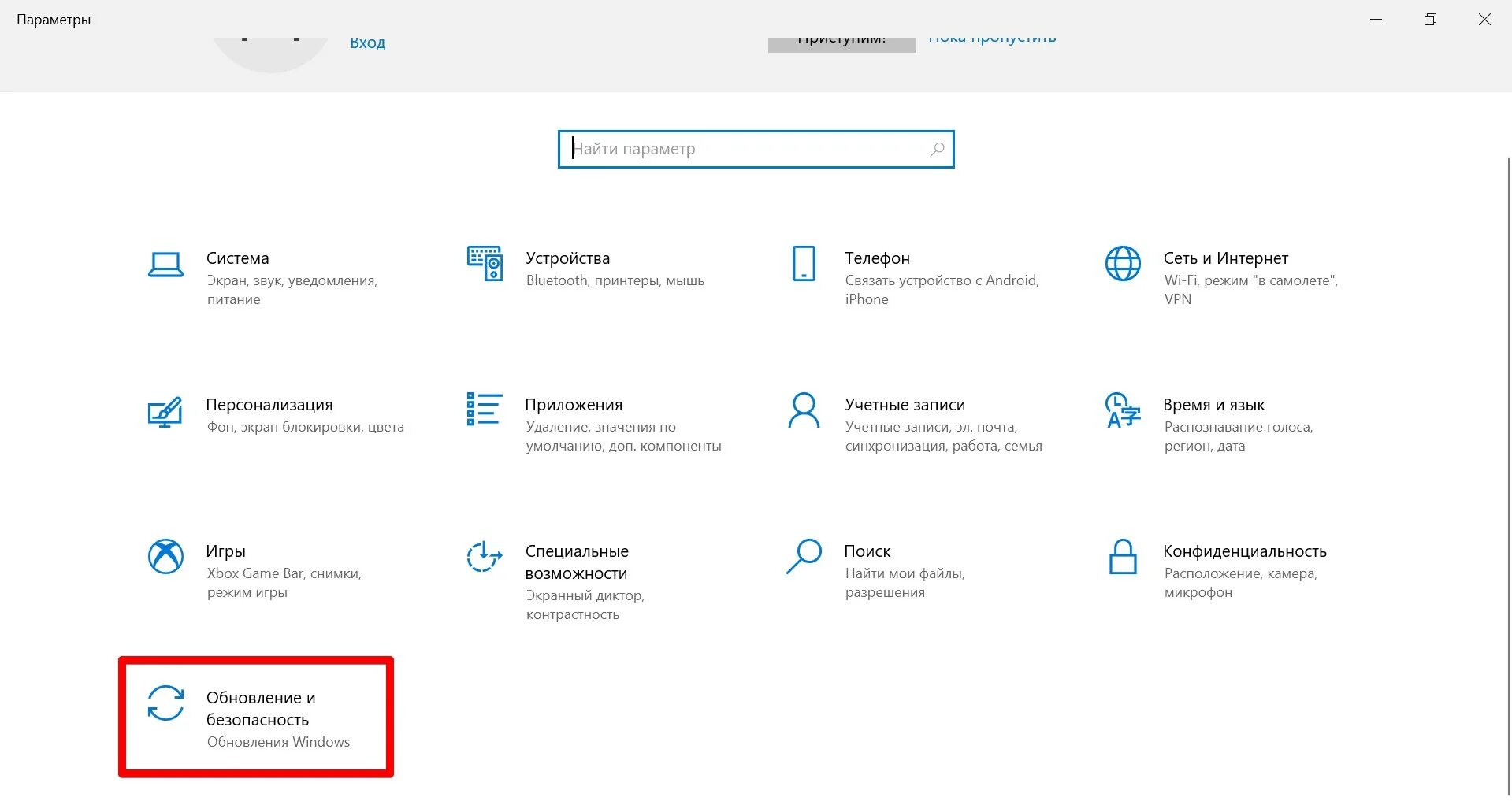The width and height of the screenshot is (1512, 801).
Task: Open the Телефон phone icon
Action: [x=804, y=263]
